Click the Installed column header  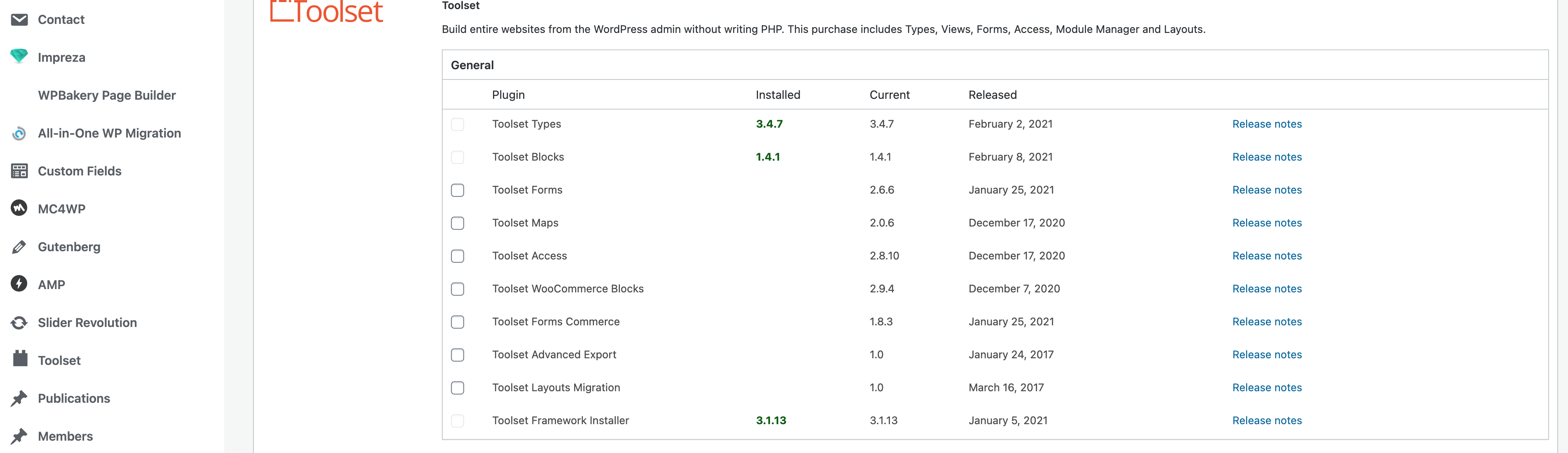click(x=778, y=95)
